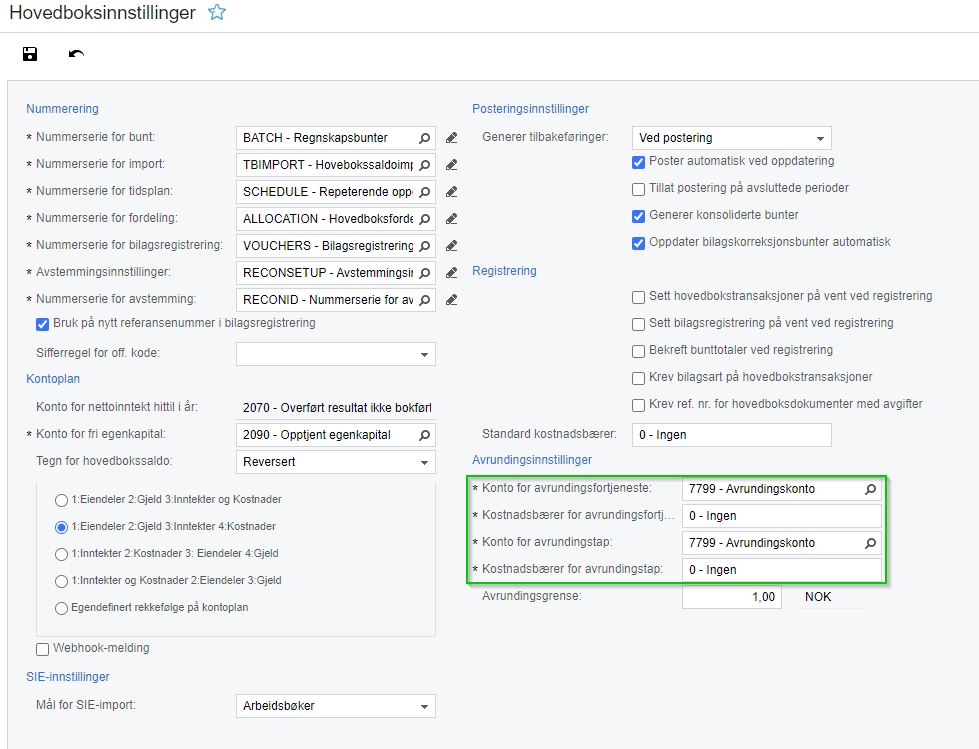
Task: Open lookup for Konto for avrundingstap
Action: coord(870,543)
